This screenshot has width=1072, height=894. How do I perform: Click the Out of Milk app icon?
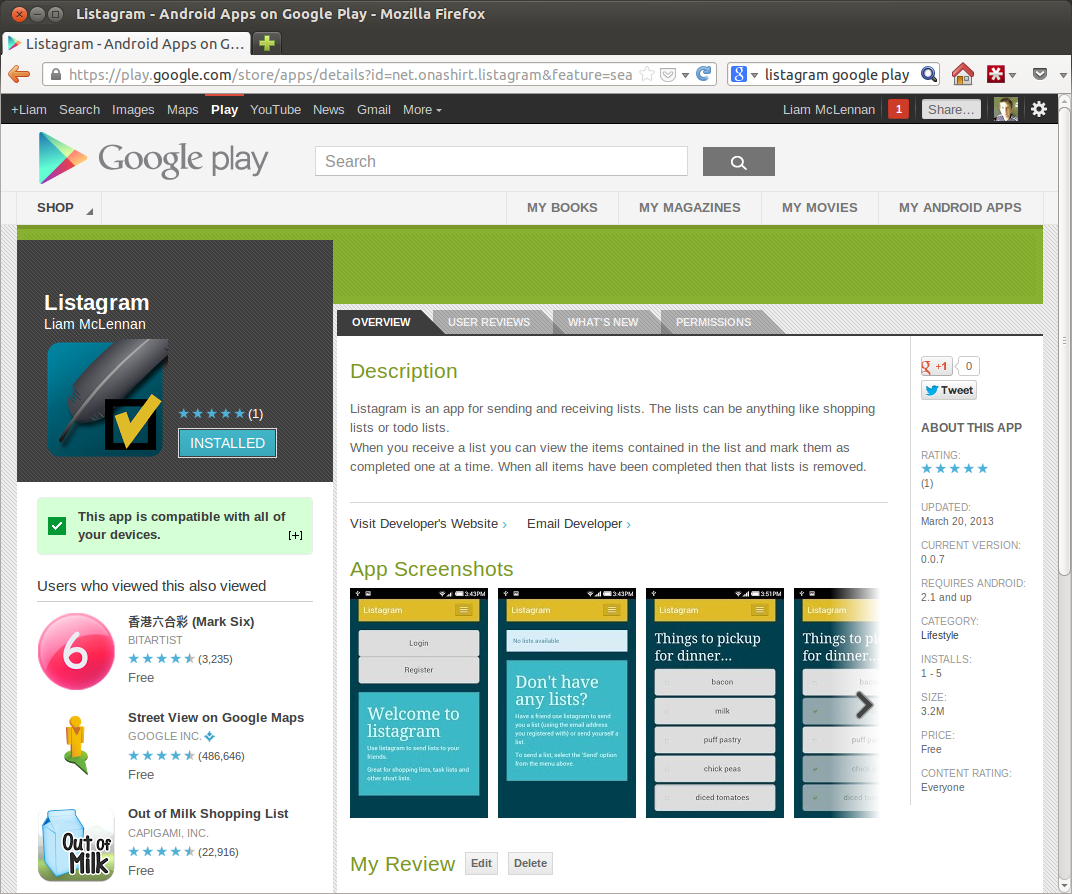coord(76,844)
